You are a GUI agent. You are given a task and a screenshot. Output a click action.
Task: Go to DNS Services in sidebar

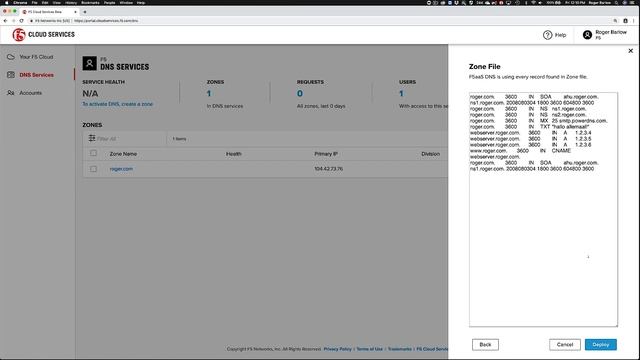[36, 75]
